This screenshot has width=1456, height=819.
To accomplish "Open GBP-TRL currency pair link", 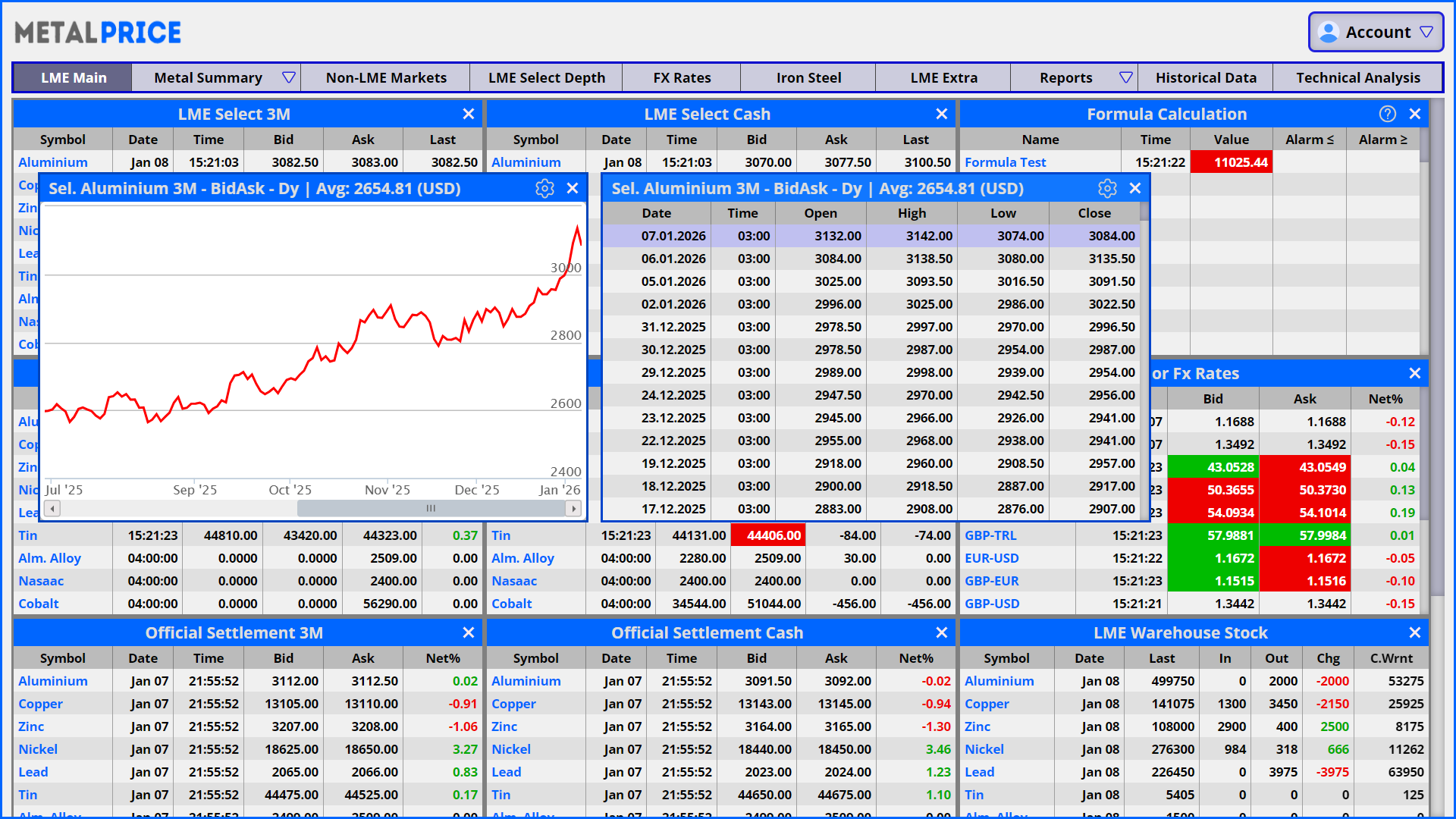I will [x=990, y=535].
